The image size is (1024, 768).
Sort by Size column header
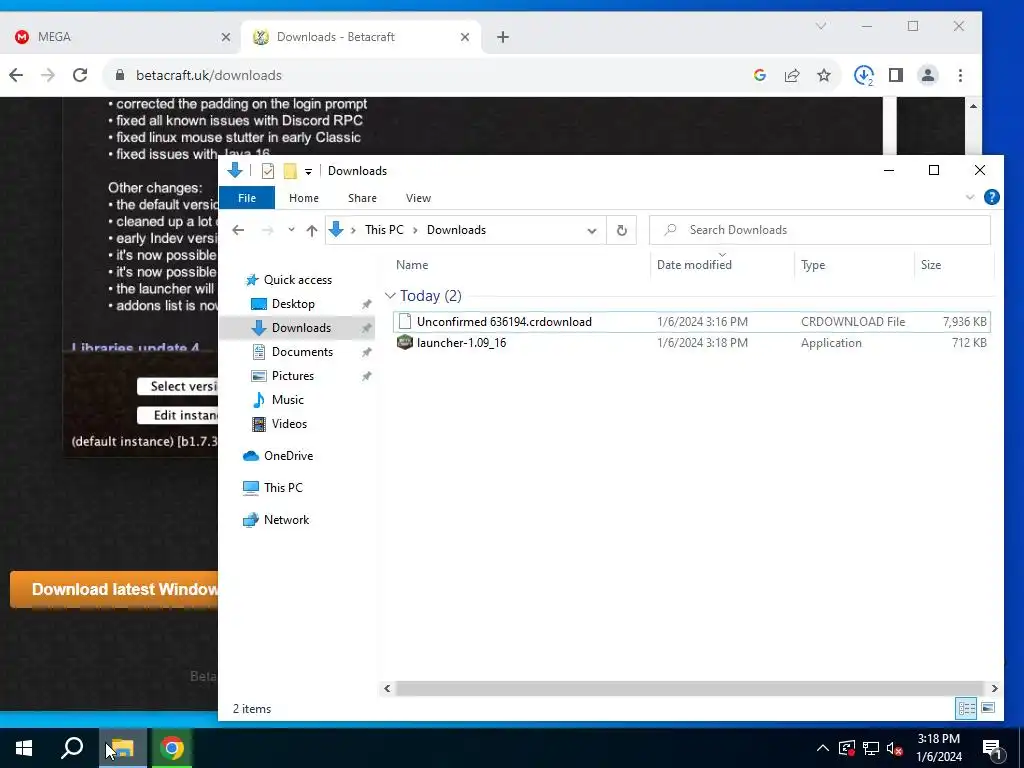coord(931,264)
